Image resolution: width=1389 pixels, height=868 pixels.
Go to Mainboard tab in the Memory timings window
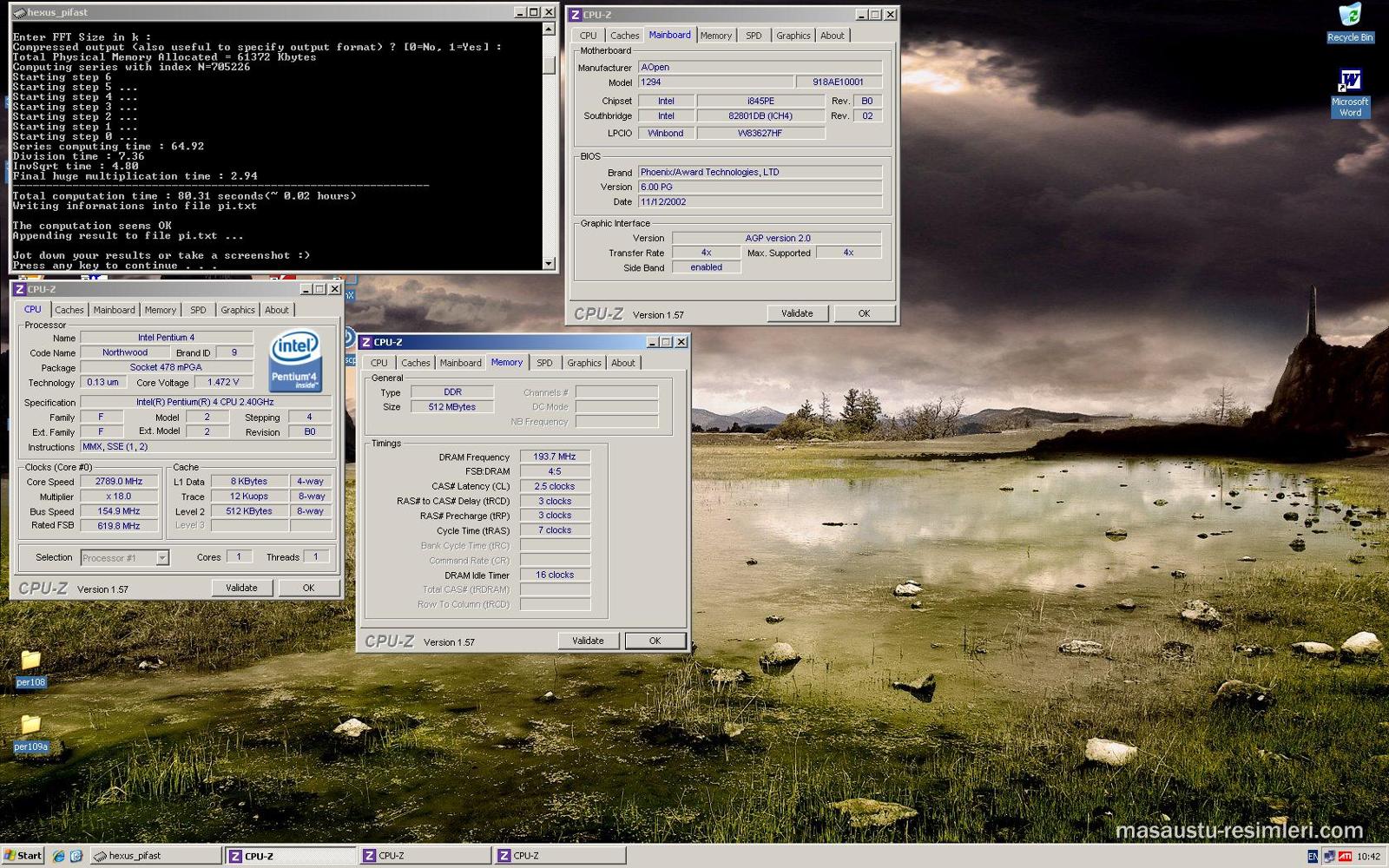pos(460,363)
